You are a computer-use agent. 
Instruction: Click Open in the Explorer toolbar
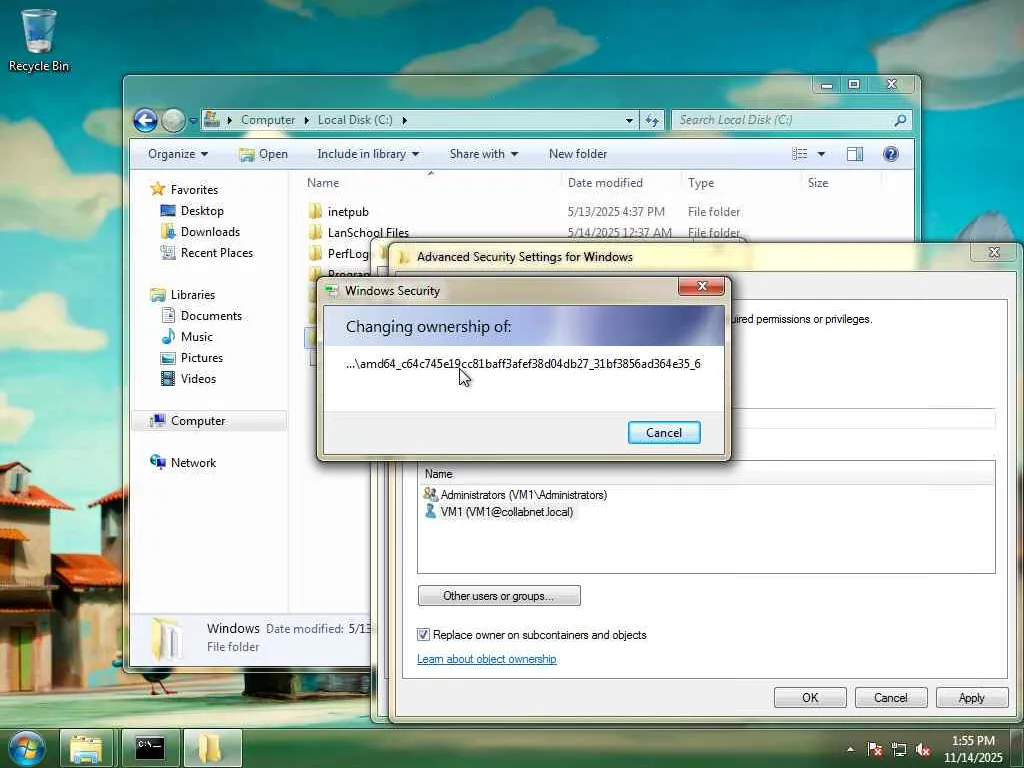[x=263, y=154]
